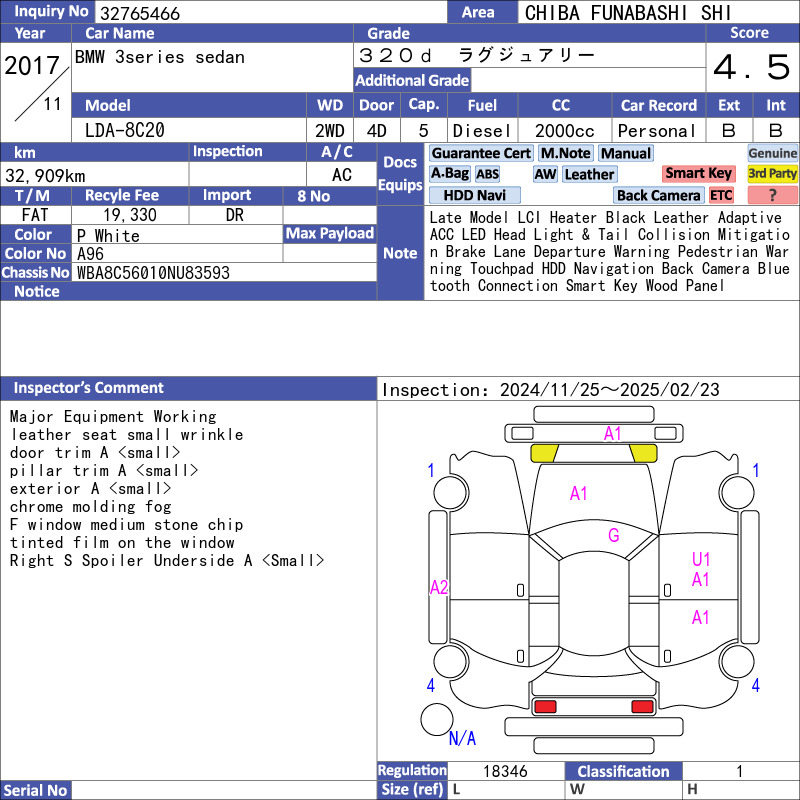Click the Inquiry No value 32765466
Viewport: 800px width, 800px height.
pyautogui.click(x=140, y=13)
